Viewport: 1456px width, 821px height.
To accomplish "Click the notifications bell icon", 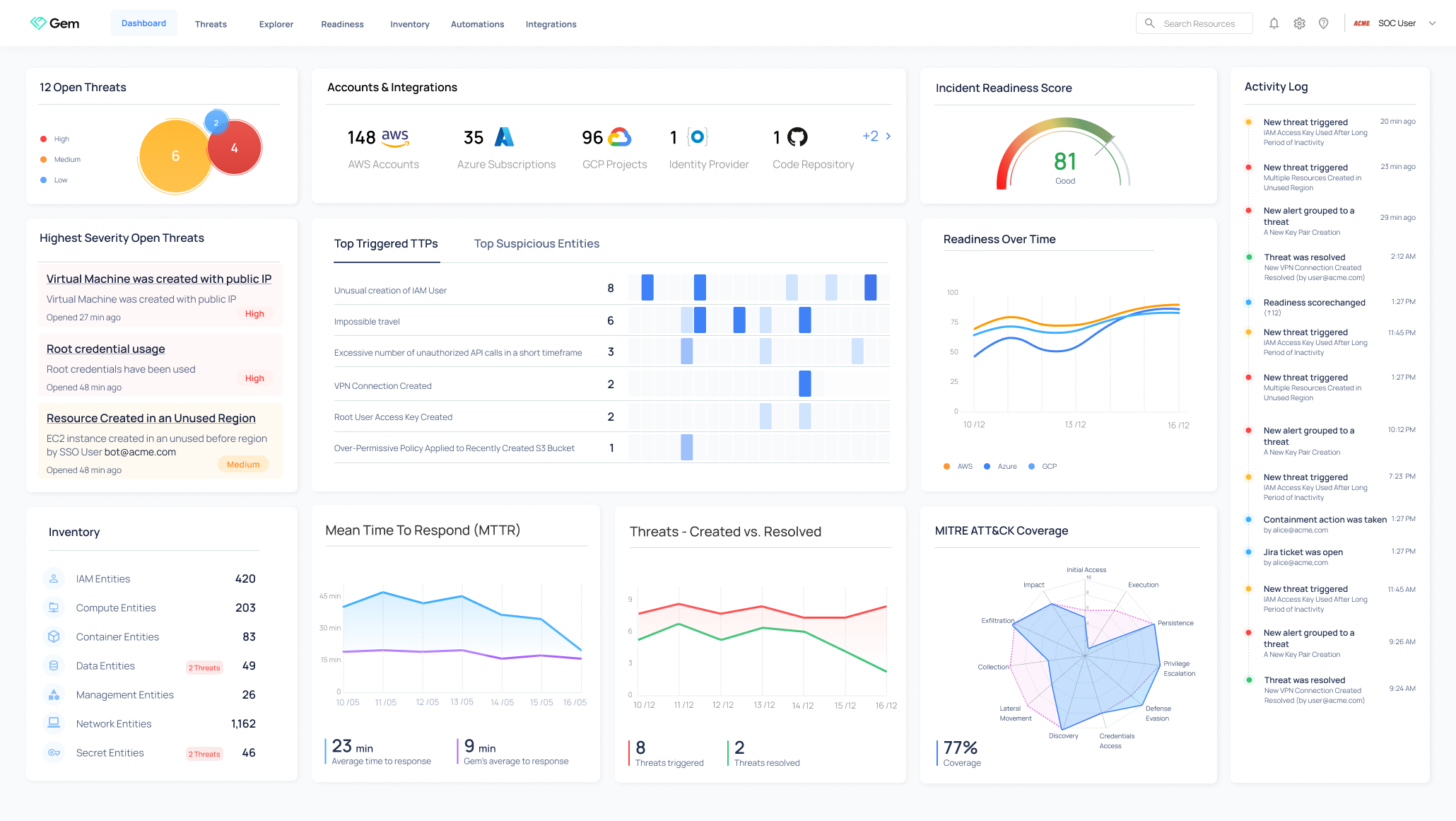I will coord(1274,23).
